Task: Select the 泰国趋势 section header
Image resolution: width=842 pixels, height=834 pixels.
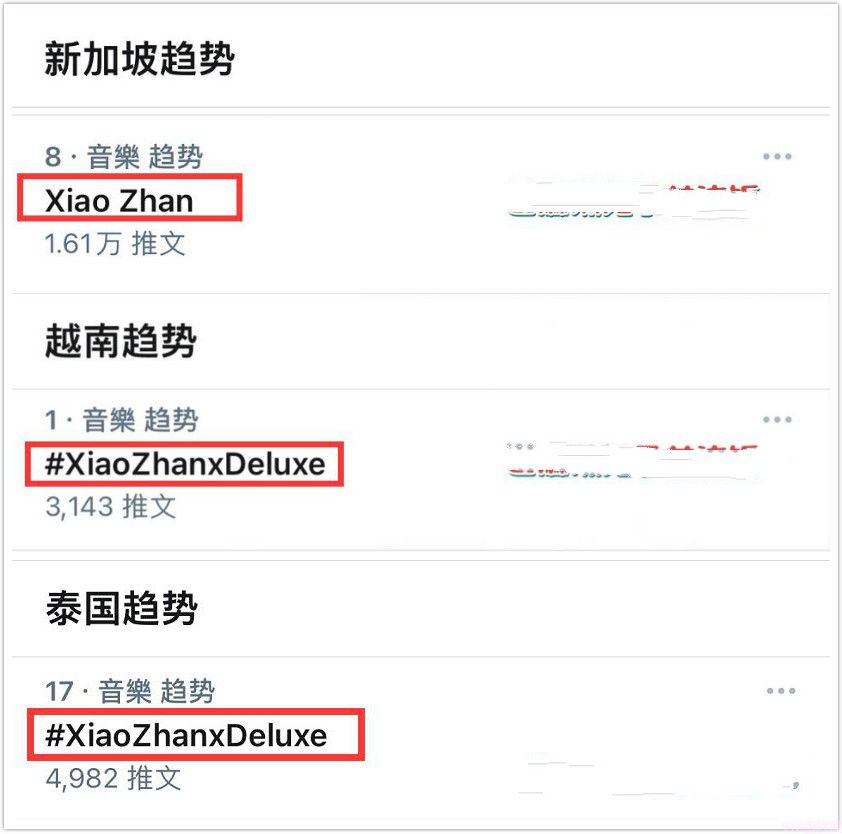Action: pos(121,608)
